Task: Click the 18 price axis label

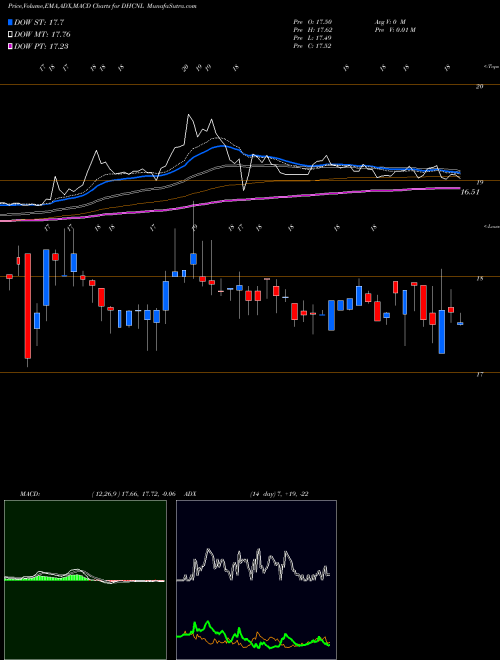Action: click(480, 278)
